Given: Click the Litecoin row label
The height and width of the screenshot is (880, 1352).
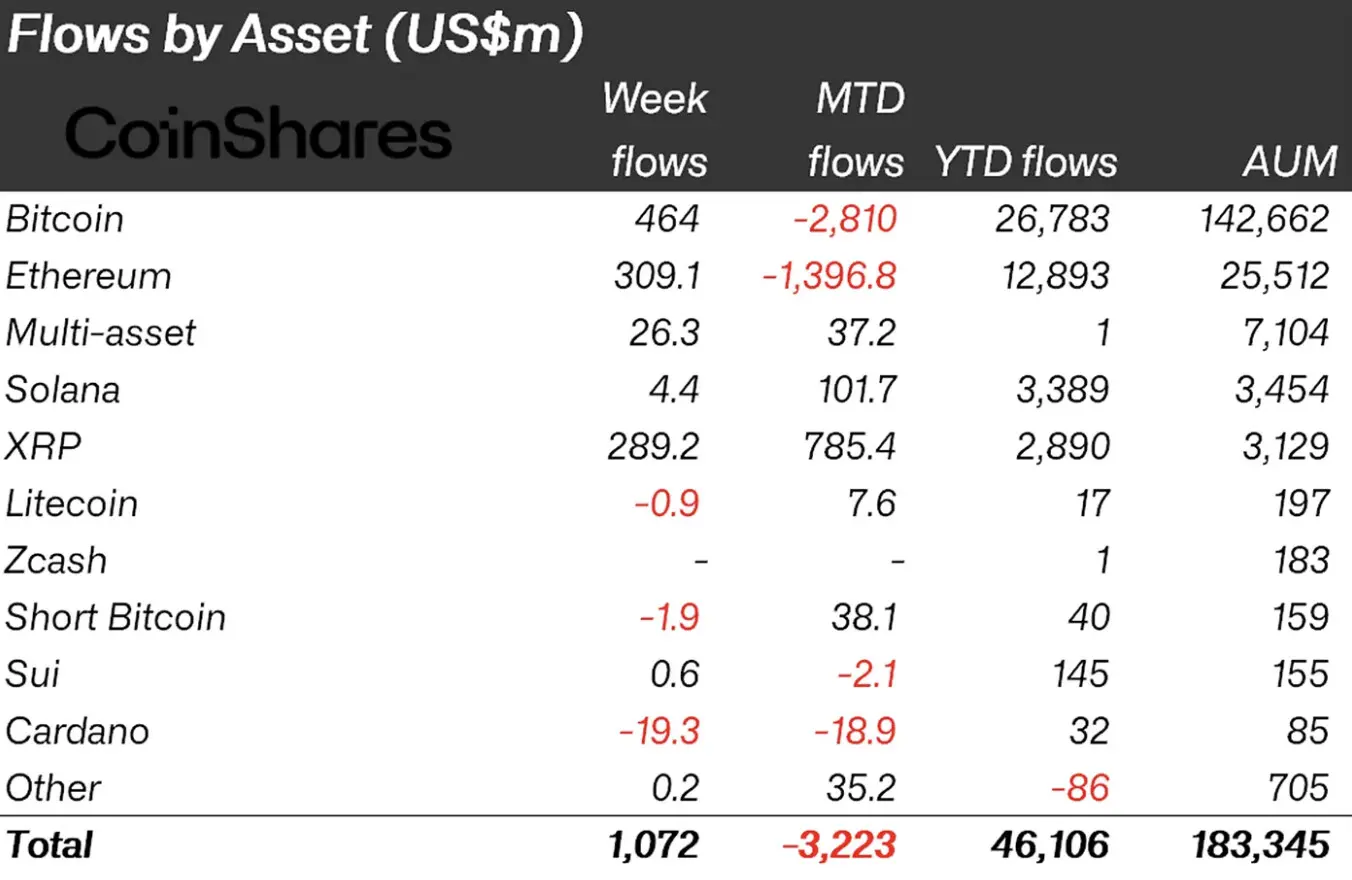Looking at the screenshot, I should click(72, 504).
